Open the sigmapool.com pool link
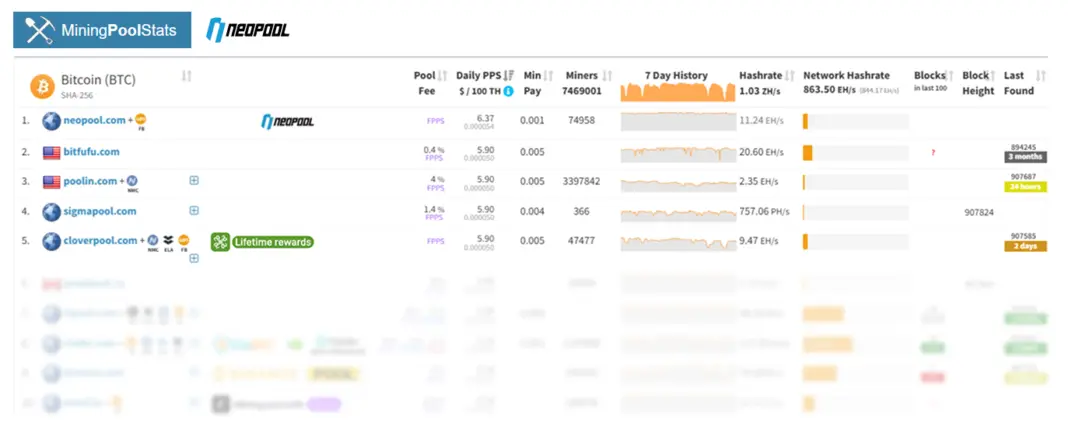 tap(100, 211)
